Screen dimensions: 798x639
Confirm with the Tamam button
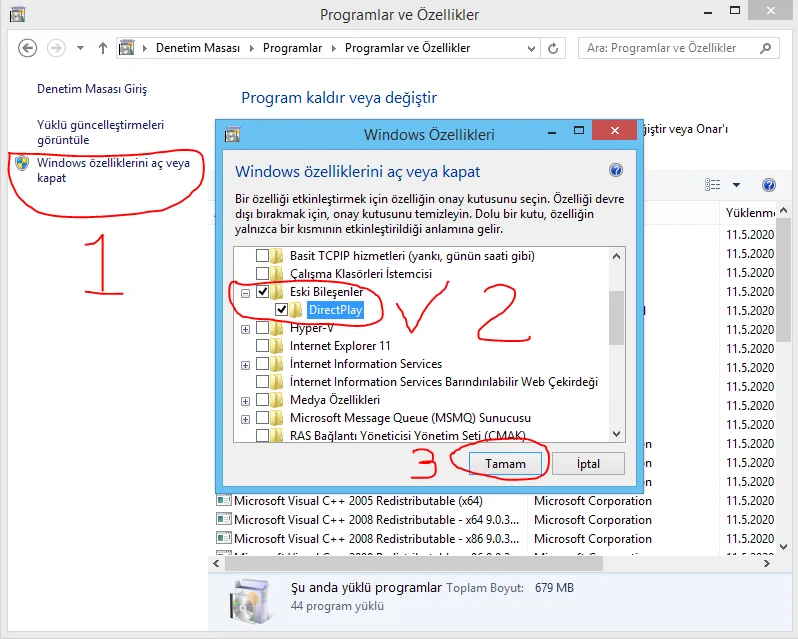click(x=505, y=464)
